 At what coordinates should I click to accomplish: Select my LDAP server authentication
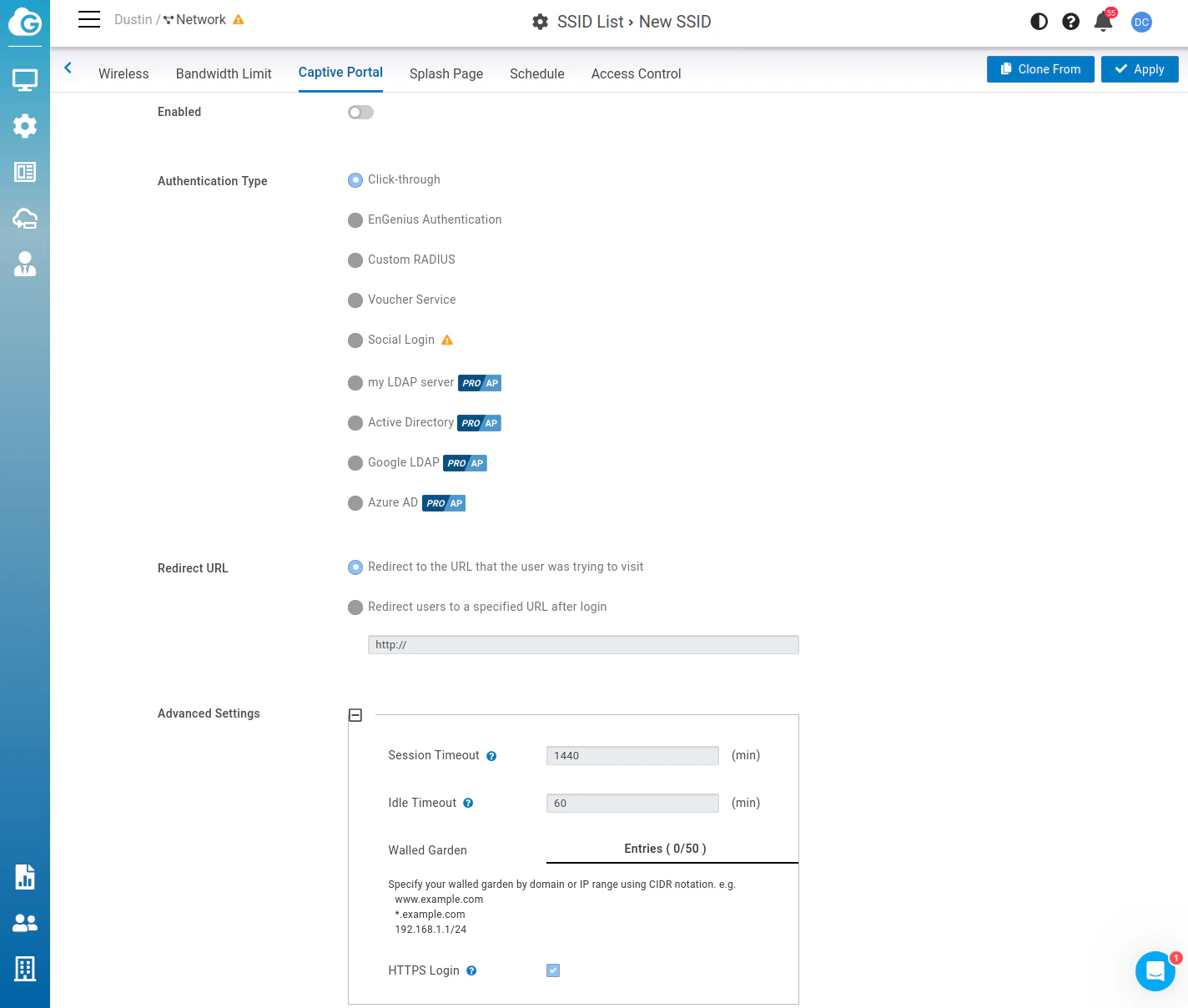point(355,382)
